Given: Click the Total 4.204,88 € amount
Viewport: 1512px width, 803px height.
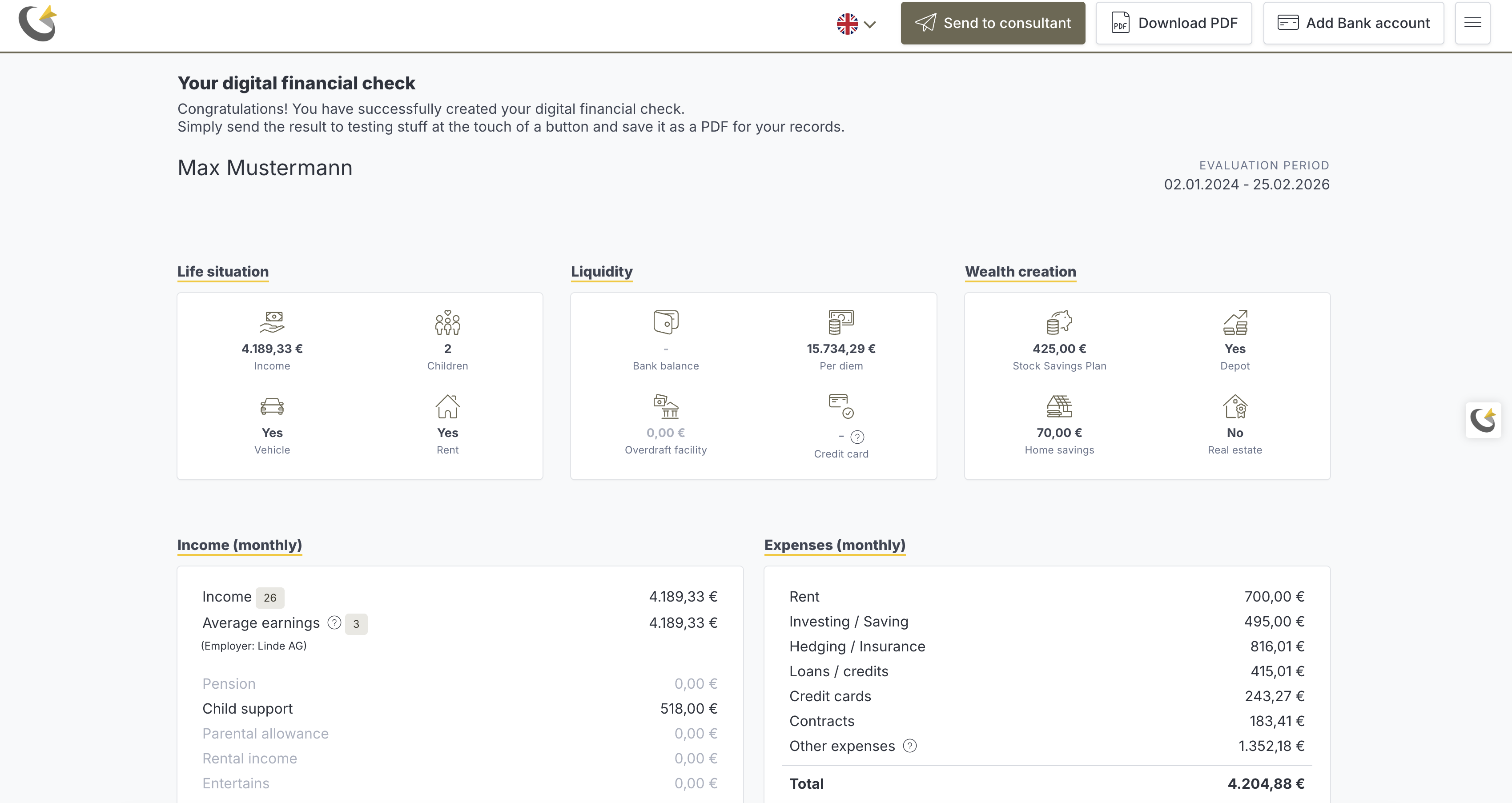Looking at the screenshot, I should [1266, 783].
